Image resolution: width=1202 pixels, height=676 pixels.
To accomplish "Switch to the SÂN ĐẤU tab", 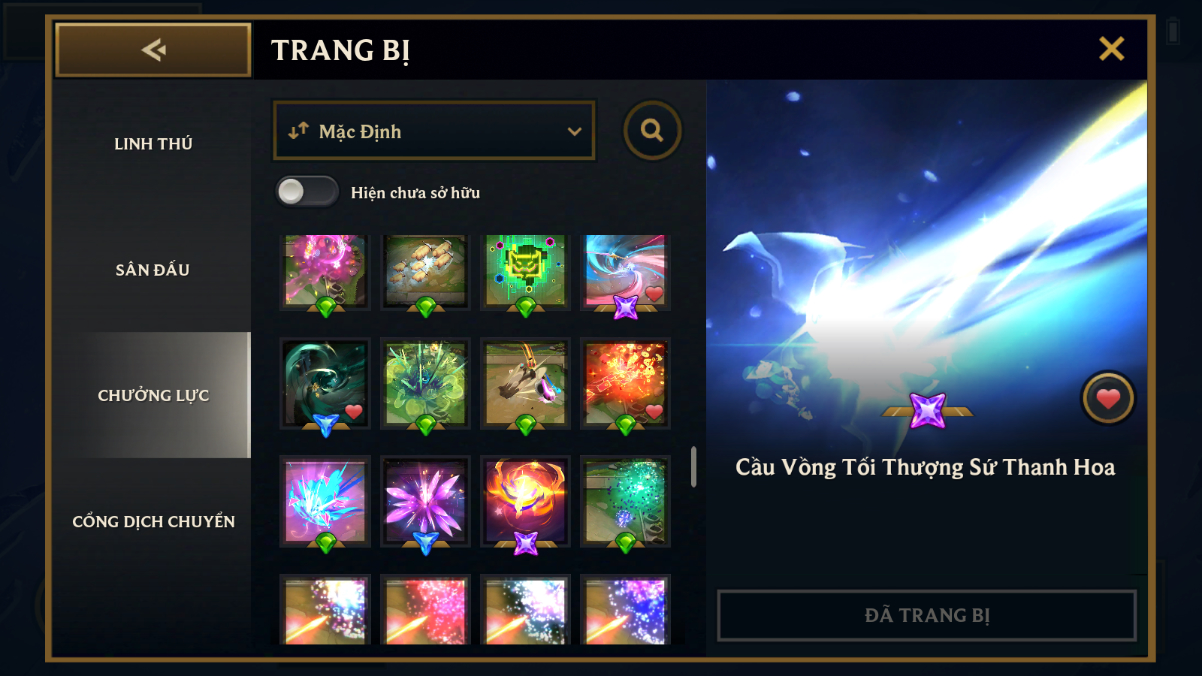I will click(153, 270).
